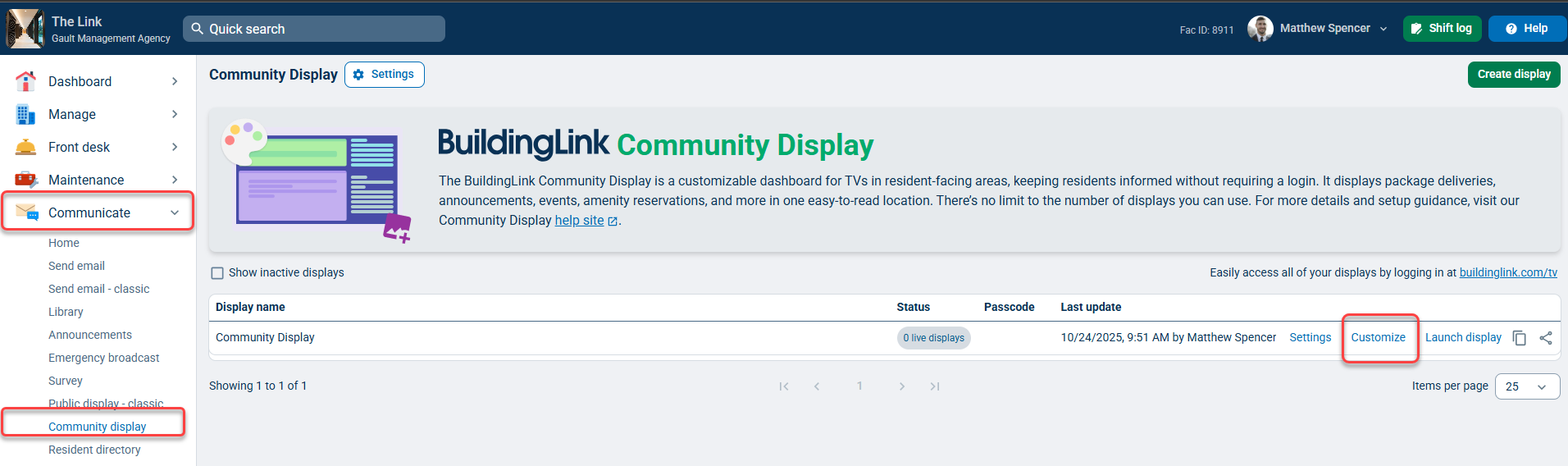Viewport: 1568px width, 466px height.
Task: Click the Display name column header
Action: point(250,307)
